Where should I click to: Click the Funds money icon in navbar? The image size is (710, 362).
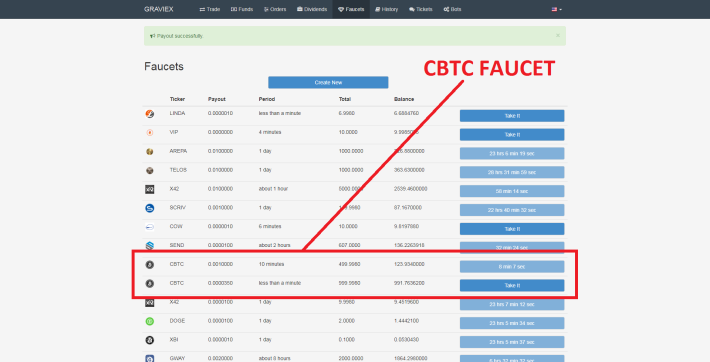pyautogui.click(x=234, y=9)
